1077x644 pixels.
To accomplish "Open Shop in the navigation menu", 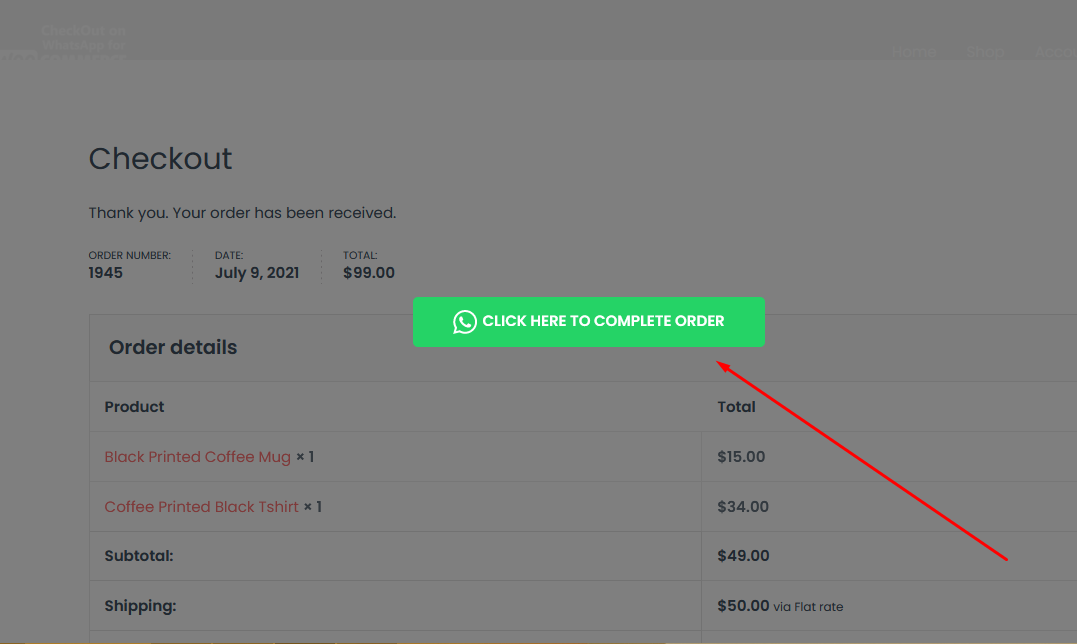I will [985, 52].
